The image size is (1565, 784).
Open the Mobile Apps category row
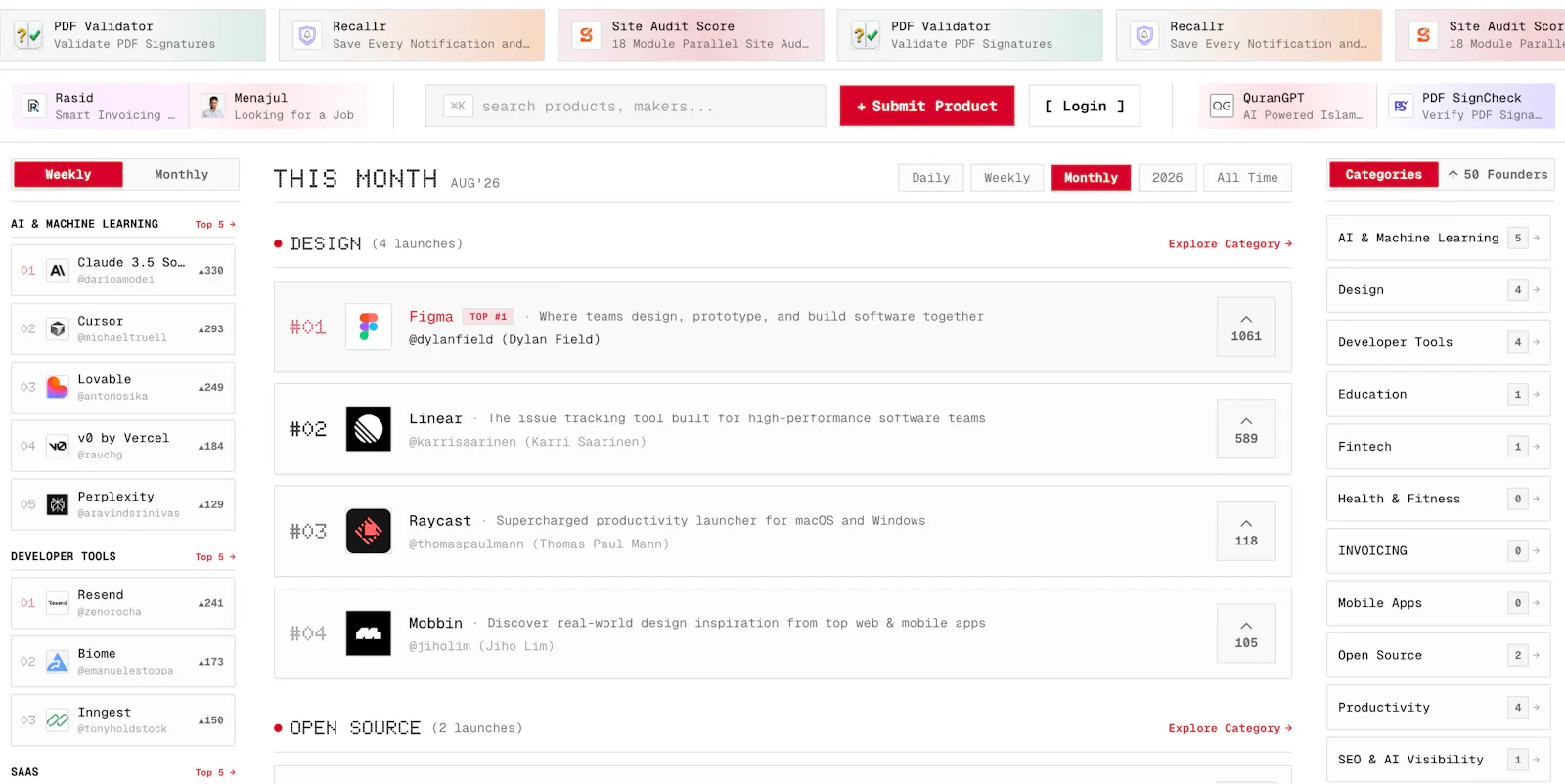click(1438, 603)
